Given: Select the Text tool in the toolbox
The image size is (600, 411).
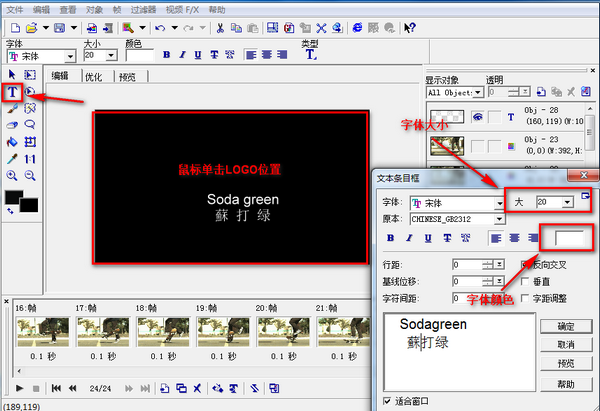Looking at the screenshot, I should tap(12, 92).
